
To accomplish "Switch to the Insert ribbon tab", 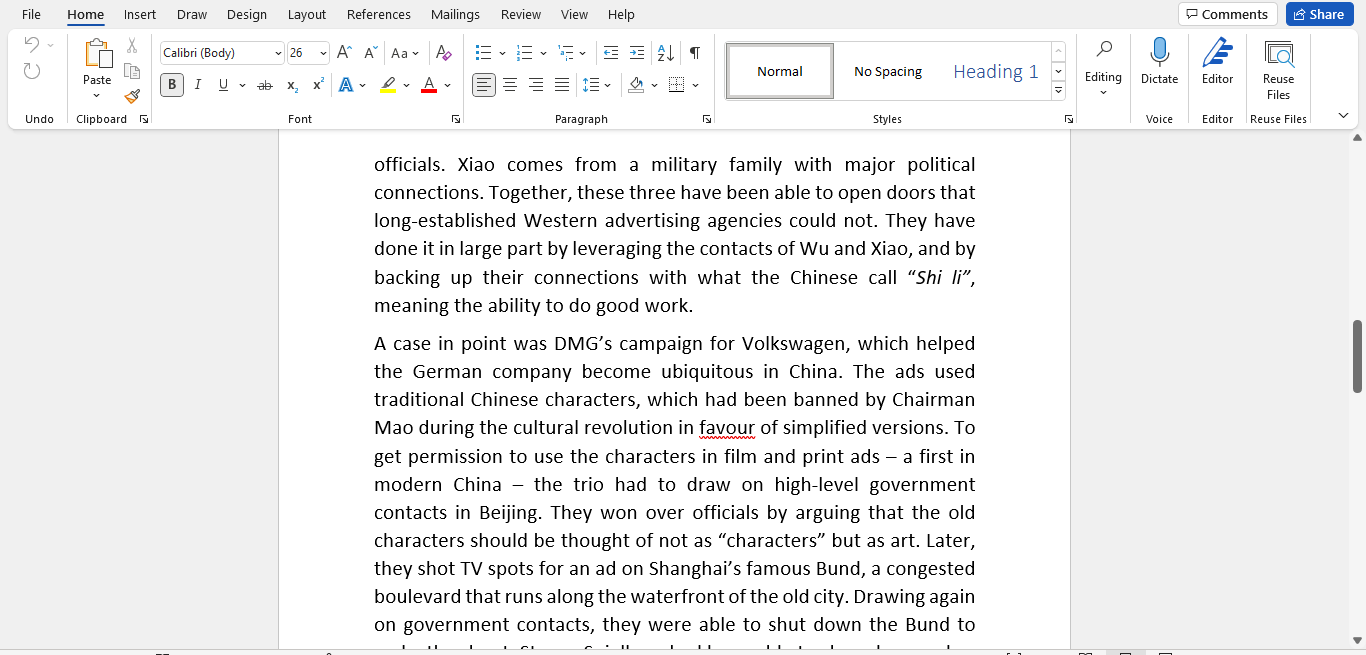I will click(x=139, y=14).
